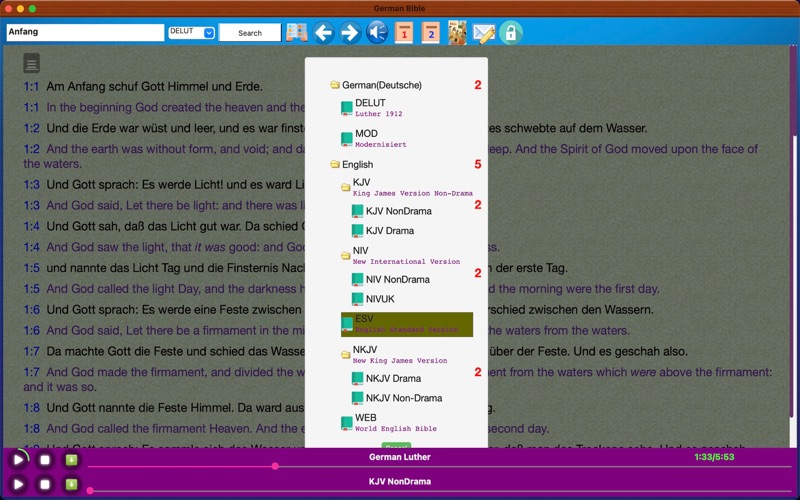Open the illustrated Bible pictures icon
This screenshot has height=500, width=800.
point(457,33)
